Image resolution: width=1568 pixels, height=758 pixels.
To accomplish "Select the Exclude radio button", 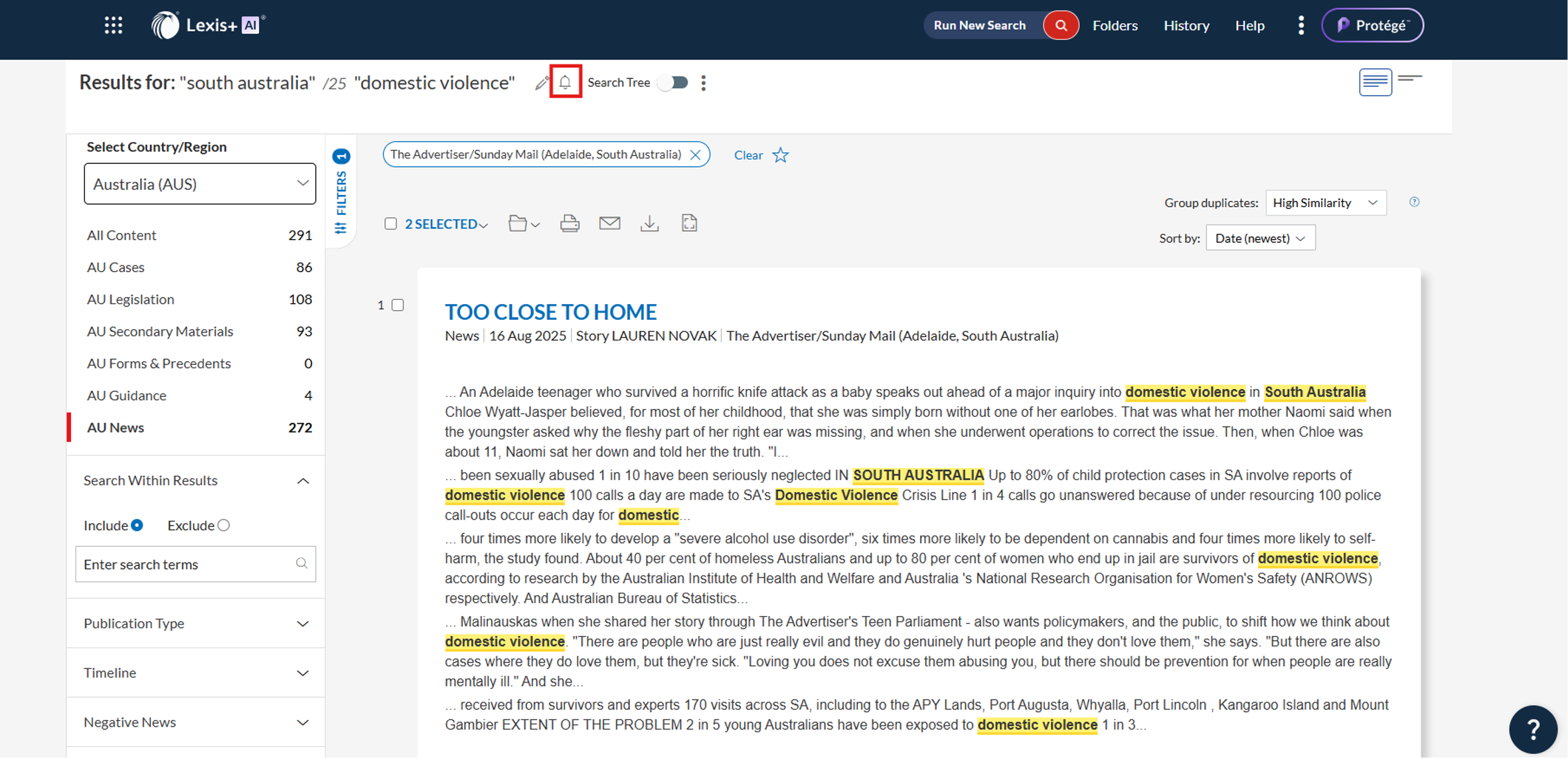I will (x=224, y=525).
